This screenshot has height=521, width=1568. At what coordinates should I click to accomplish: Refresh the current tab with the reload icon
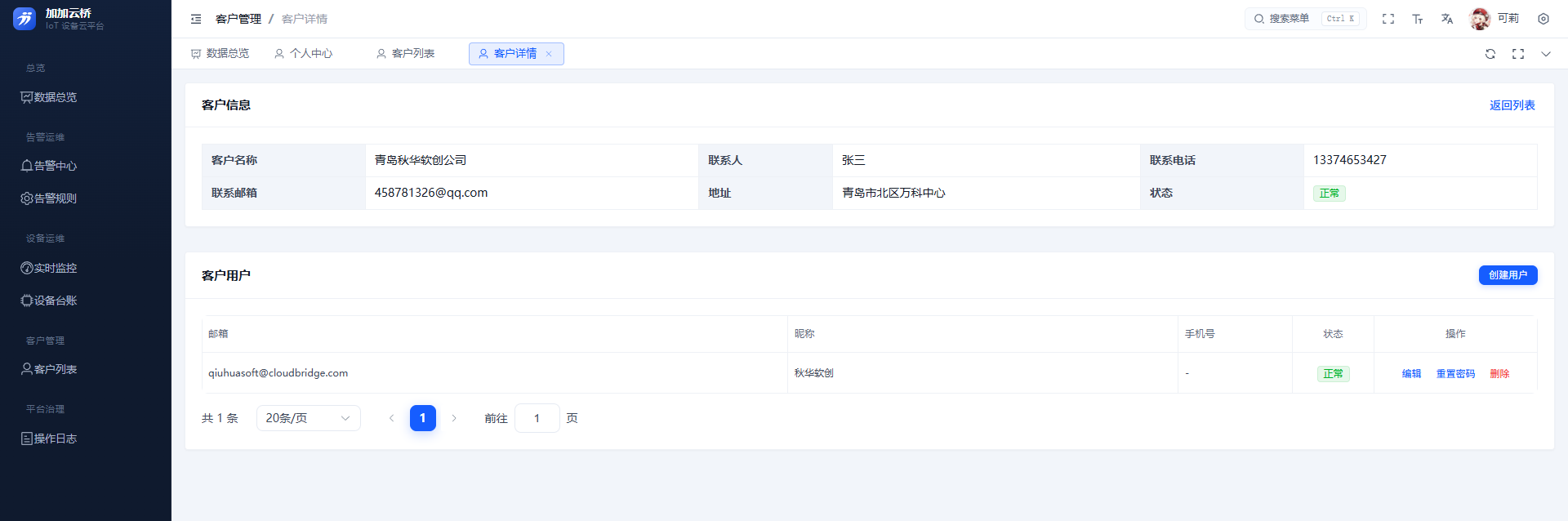click(1490, 54)
